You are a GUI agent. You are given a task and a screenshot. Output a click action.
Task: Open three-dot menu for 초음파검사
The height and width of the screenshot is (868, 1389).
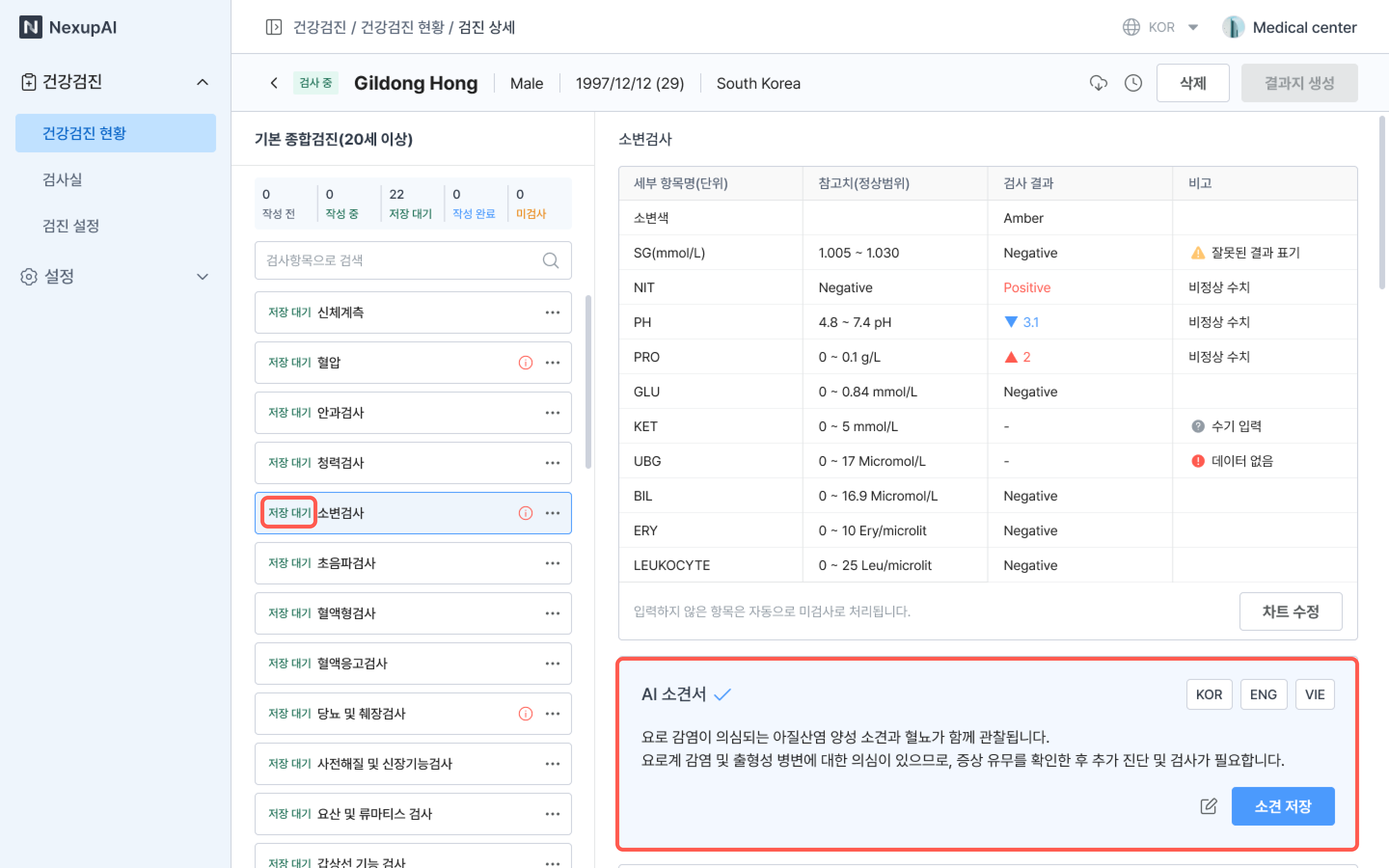tap(552, 563)
